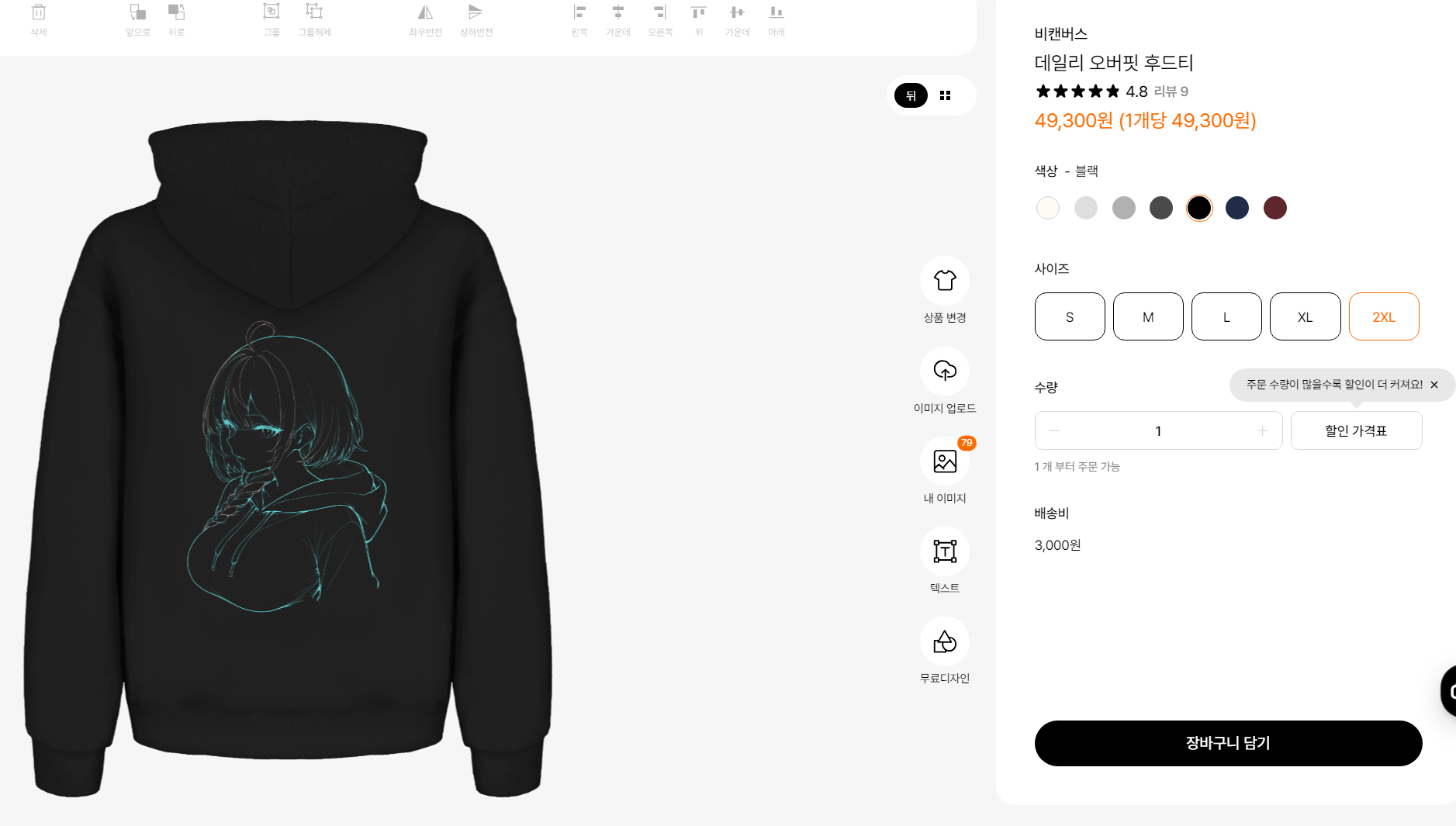Align left with 왼쪽 icon
1456x826 pixels.
click(x=579, y=12)
